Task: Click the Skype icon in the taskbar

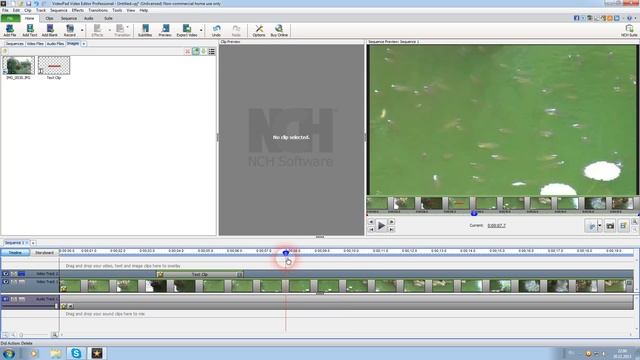Action: point(76,353)
